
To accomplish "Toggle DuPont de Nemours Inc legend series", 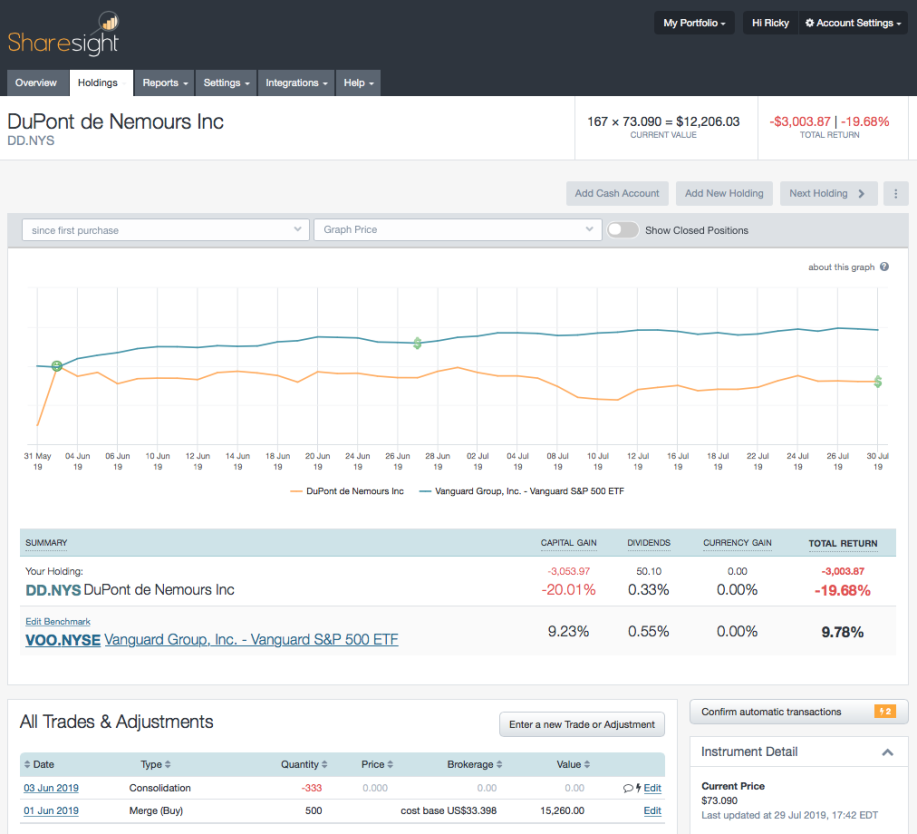I will (347, 491).
